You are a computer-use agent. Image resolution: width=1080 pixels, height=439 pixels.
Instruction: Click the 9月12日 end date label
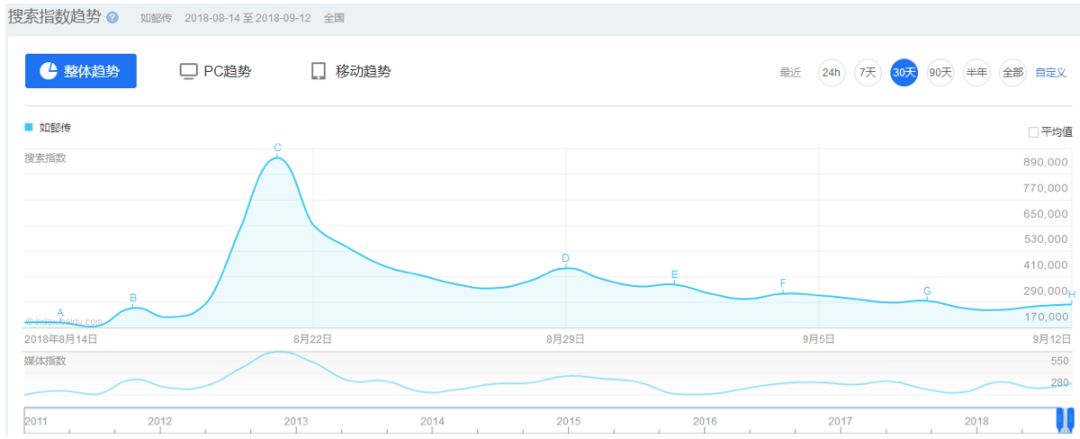pos(1052,339)
